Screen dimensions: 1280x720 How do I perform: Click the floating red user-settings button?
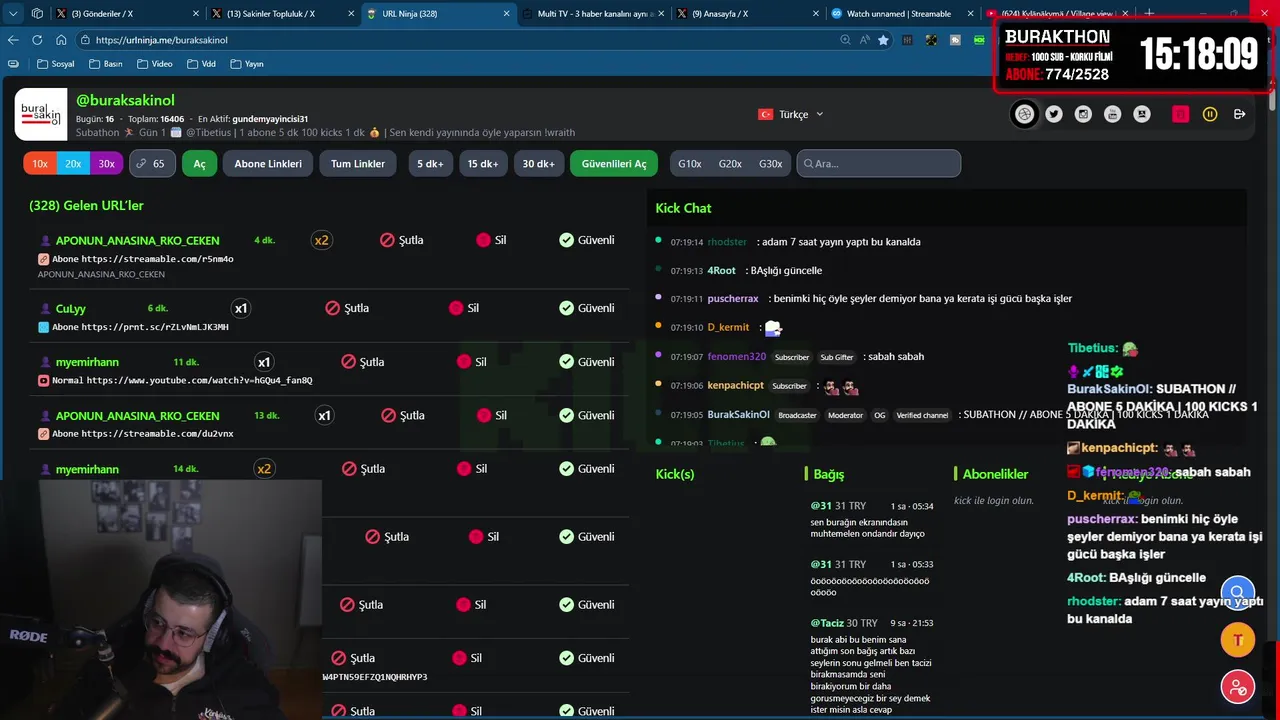(1237, 687)
